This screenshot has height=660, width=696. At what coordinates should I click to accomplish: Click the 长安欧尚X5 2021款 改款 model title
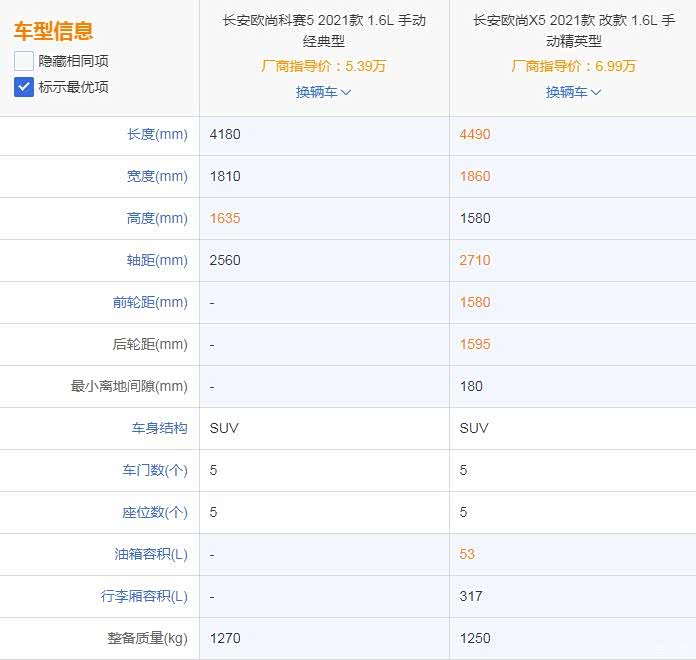click(573, 31)
